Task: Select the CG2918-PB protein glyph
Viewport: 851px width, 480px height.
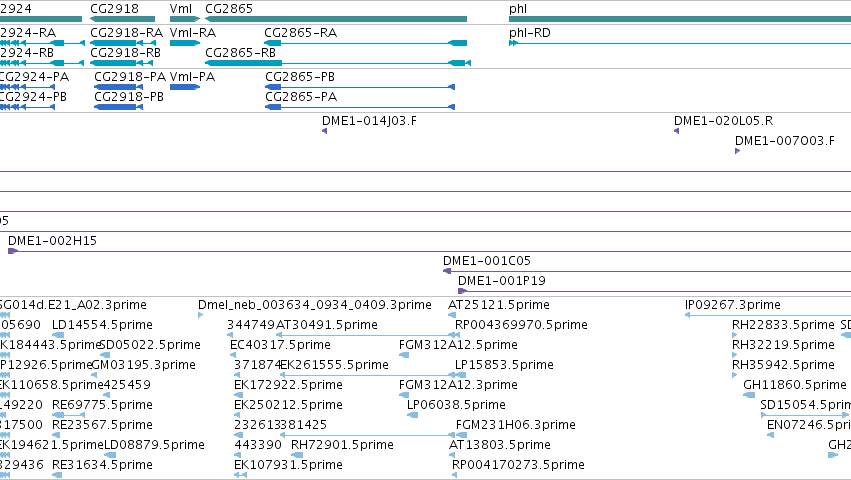Action: tap(118, 107)
